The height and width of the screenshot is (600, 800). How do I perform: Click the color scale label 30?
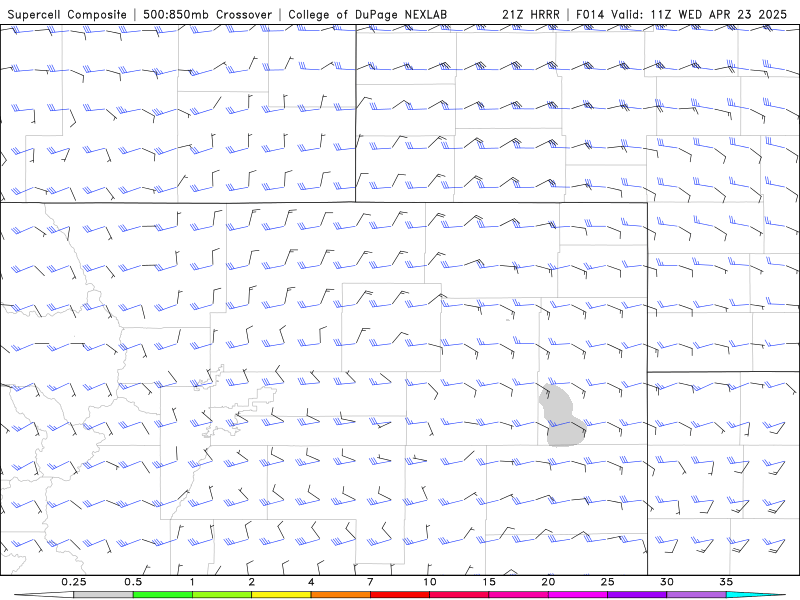pyautogui.click(x=667, y=582)
